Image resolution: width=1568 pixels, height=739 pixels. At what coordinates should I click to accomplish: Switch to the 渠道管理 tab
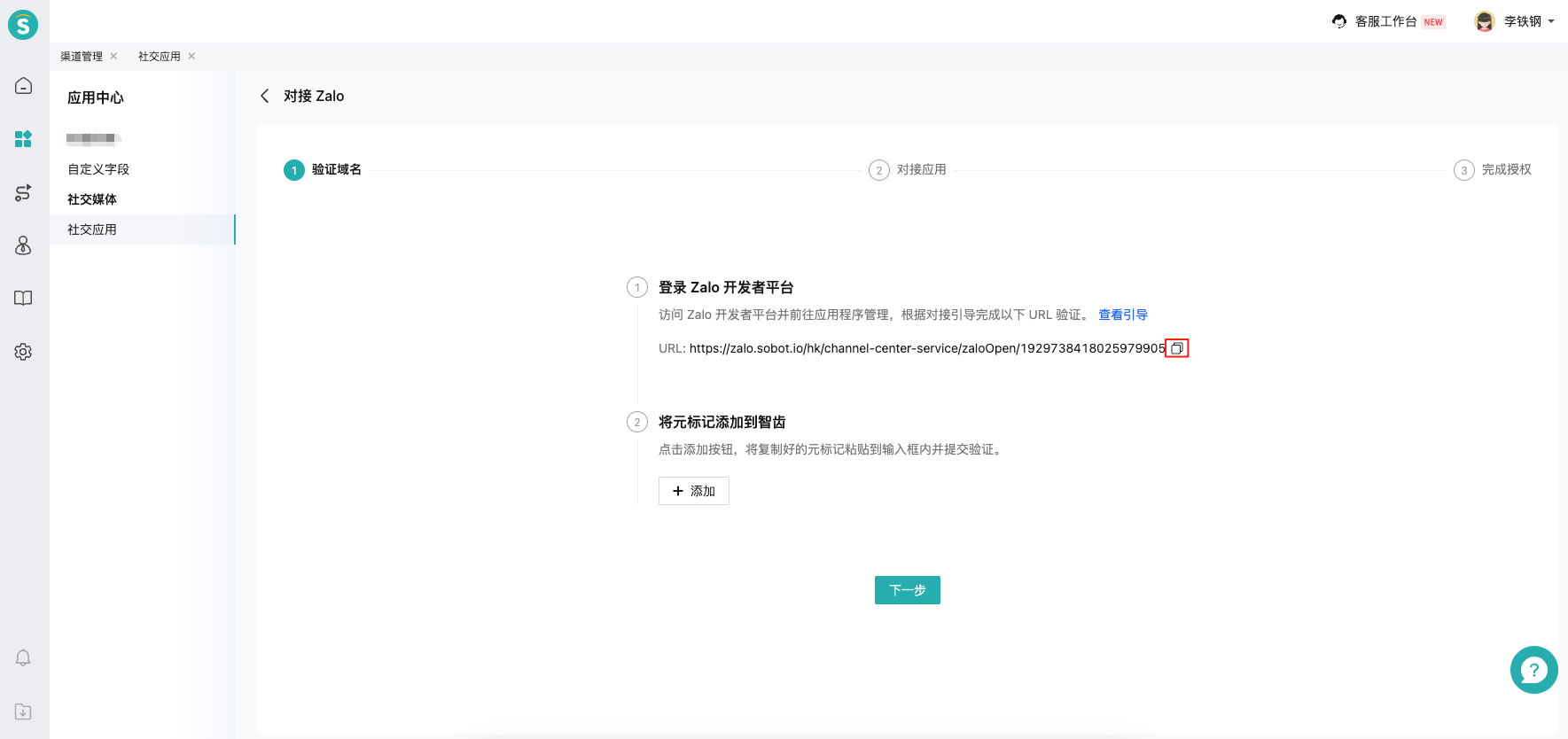[82, 56]
